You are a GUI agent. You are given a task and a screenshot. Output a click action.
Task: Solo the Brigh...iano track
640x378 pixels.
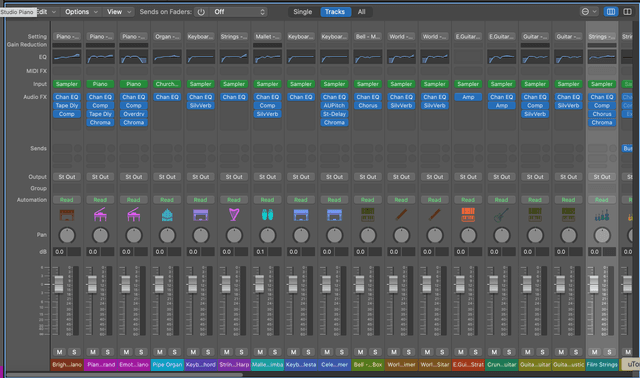pos(74,352)
